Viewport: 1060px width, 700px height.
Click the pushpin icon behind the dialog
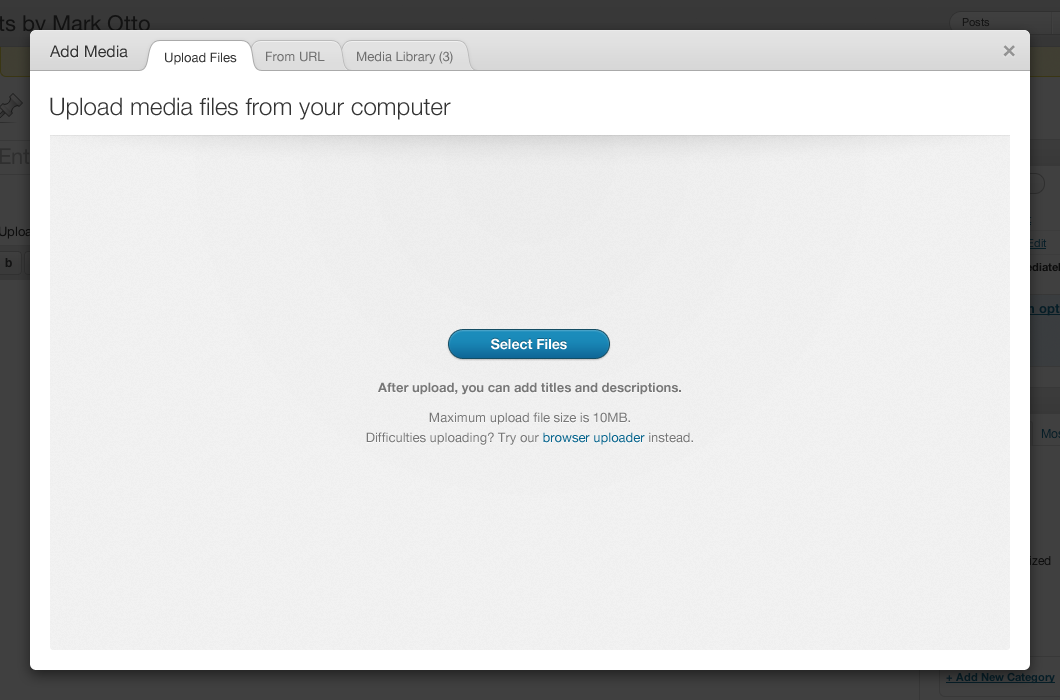10,107
